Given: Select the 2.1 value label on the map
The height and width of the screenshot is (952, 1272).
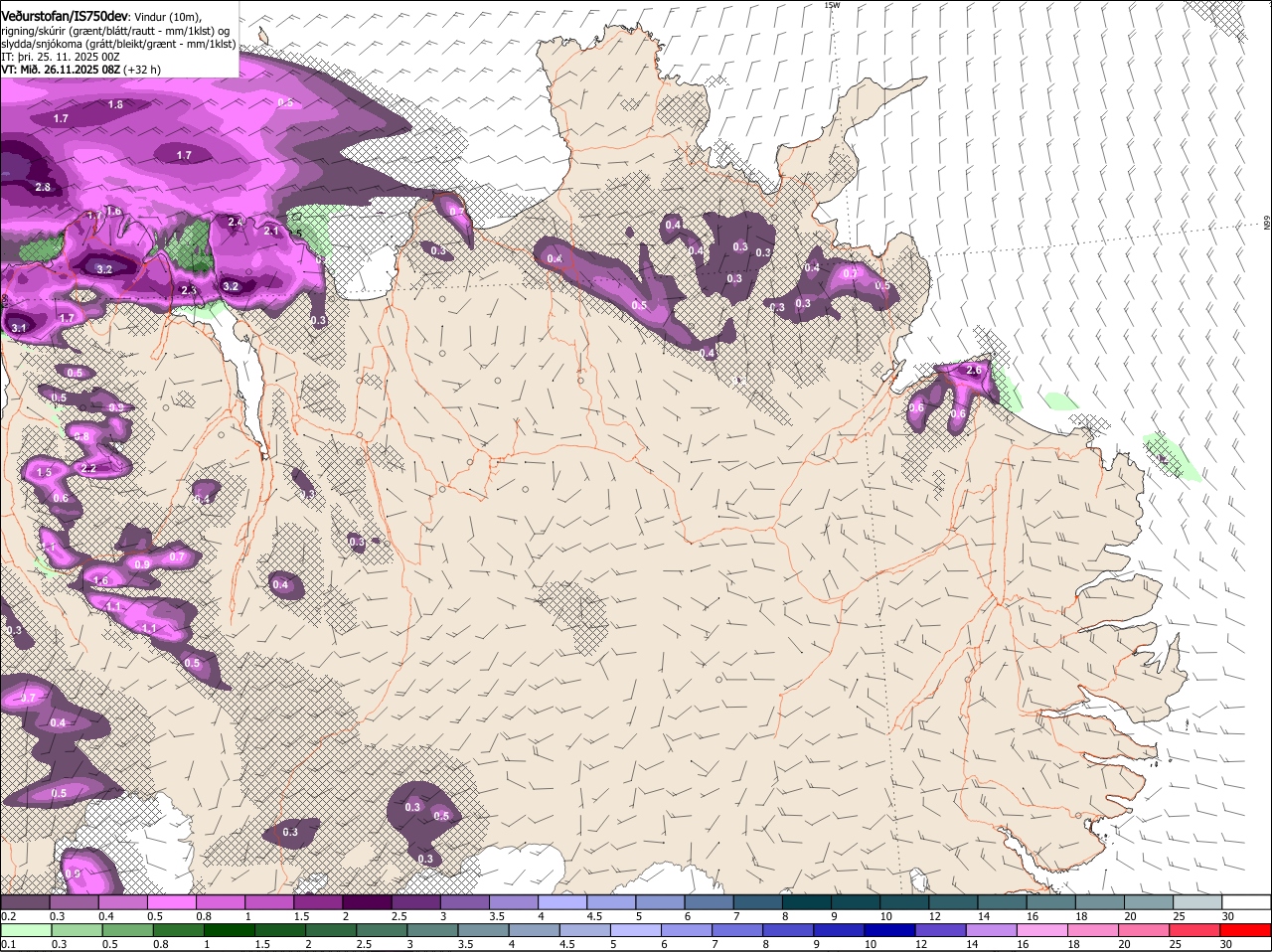Looking at the screenshot, I should (x=271, y=231).
